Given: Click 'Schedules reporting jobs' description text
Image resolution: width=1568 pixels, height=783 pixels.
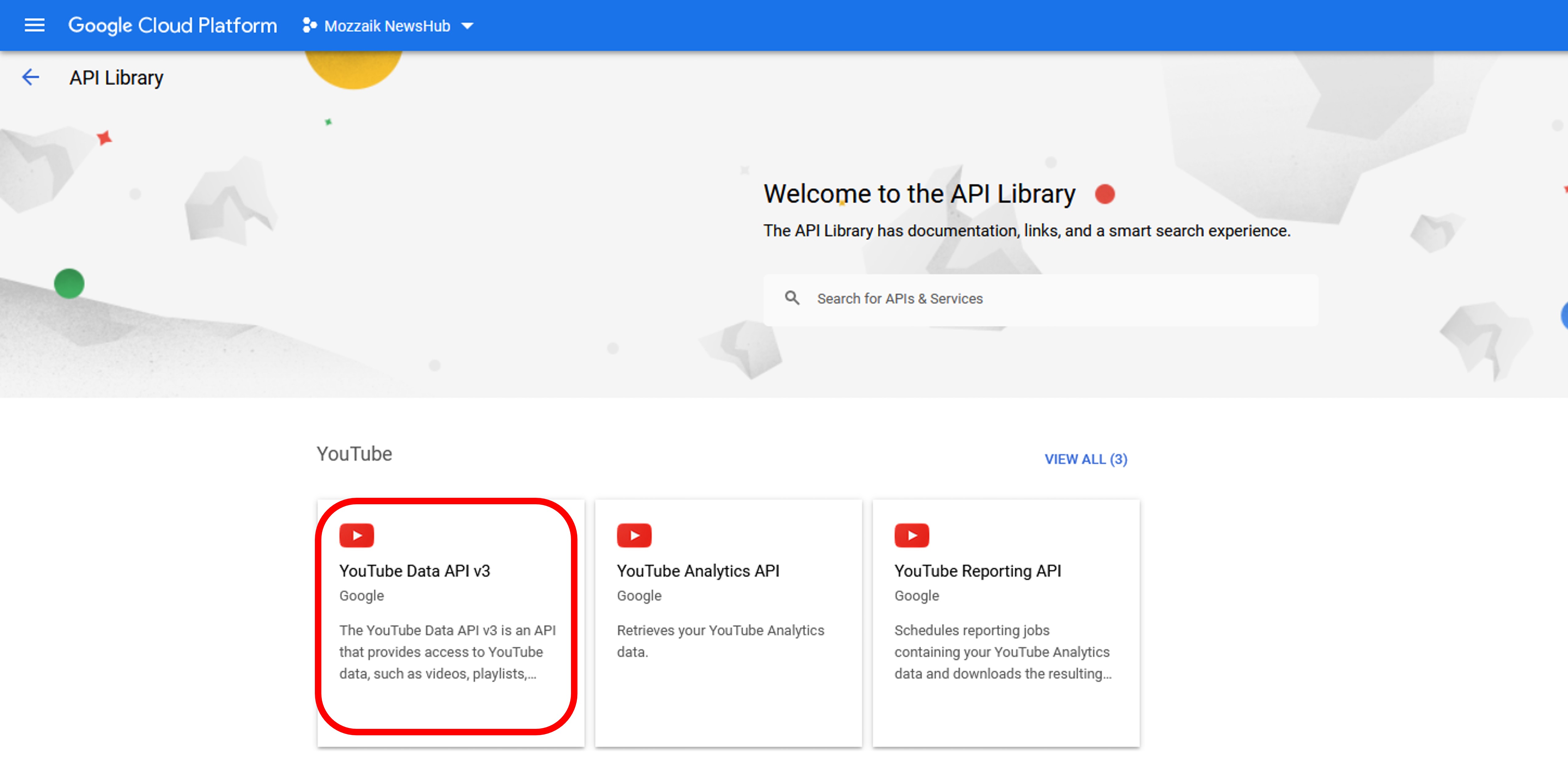Looking at the screenshot, I should click(1003, 652).
